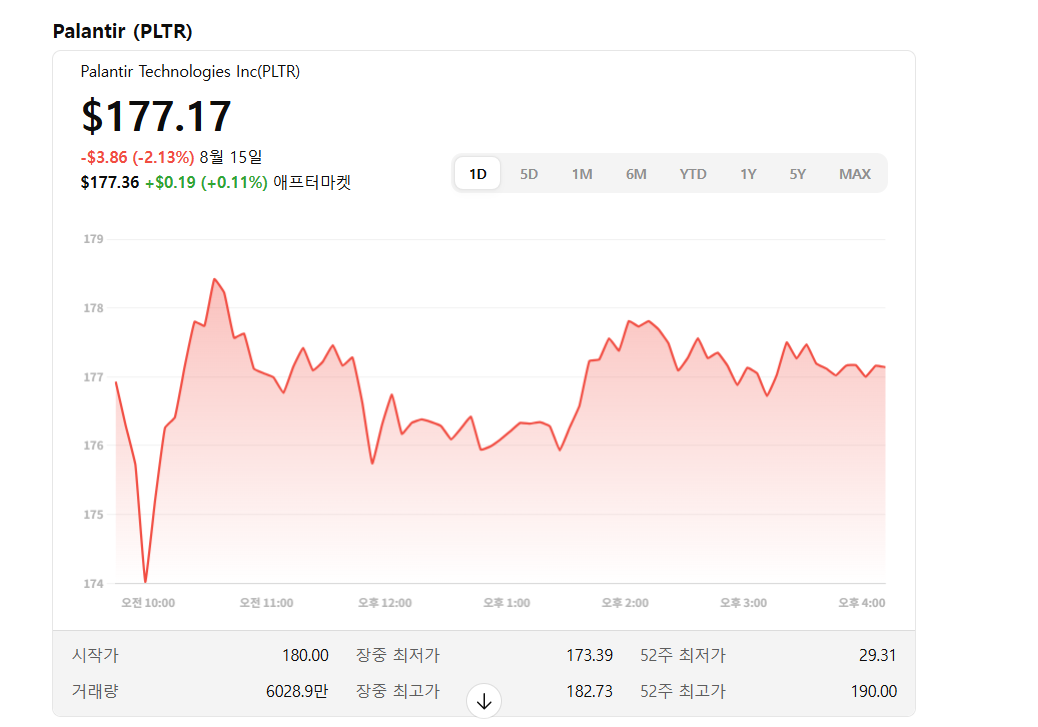Click the +$0.19 (+0.11%) after-market change
The image size is (1038, 727).
[206, 183]
